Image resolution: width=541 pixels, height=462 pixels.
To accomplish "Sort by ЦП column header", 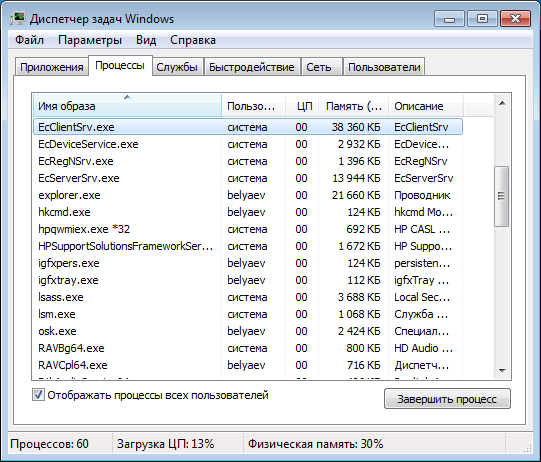I will tap(302, 106).
